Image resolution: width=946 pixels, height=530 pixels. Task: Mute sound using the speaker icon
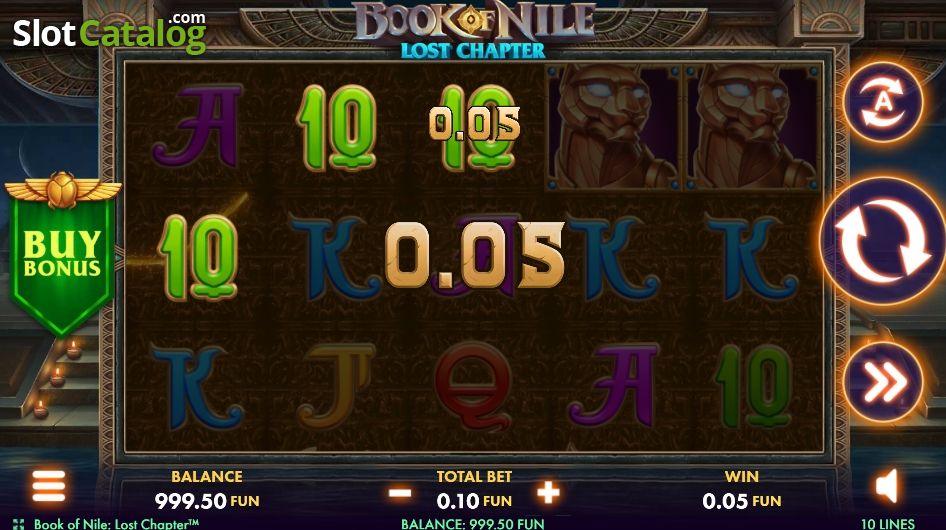(x=887, y=487)
